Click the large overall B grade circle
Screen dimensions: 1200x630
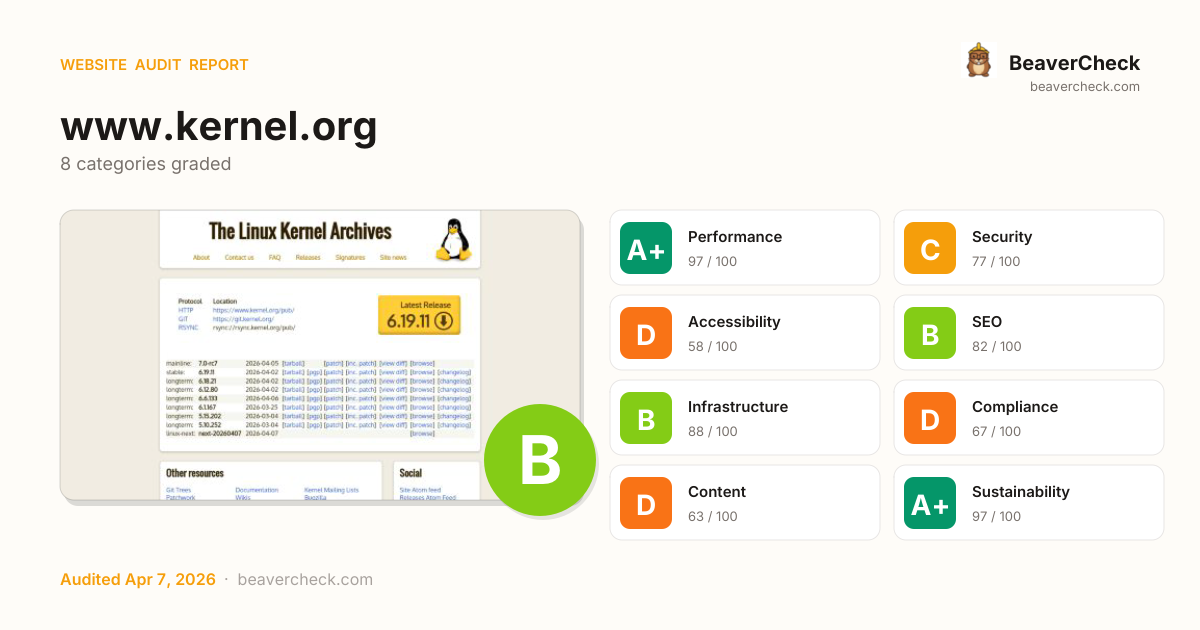coord(540,460)
